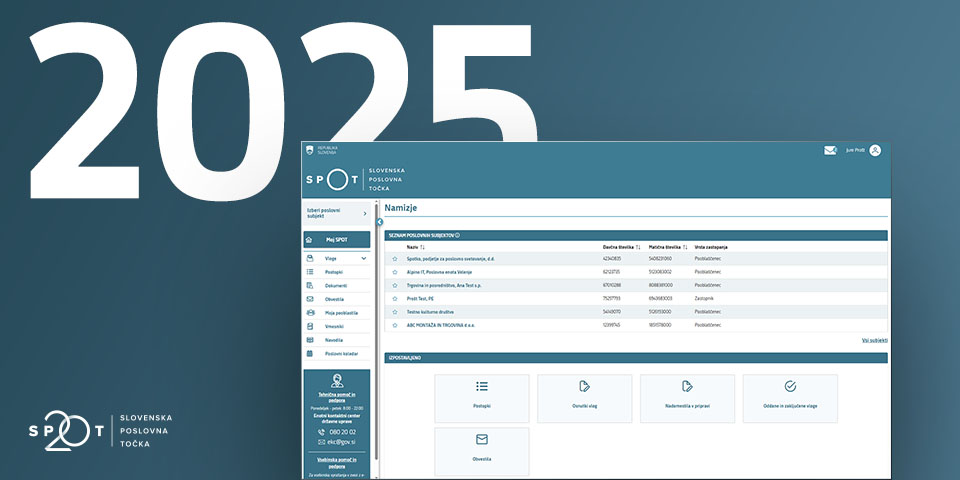Click the Vrsta zastopanja column header
960x480 pixels.
click(711, 247)
